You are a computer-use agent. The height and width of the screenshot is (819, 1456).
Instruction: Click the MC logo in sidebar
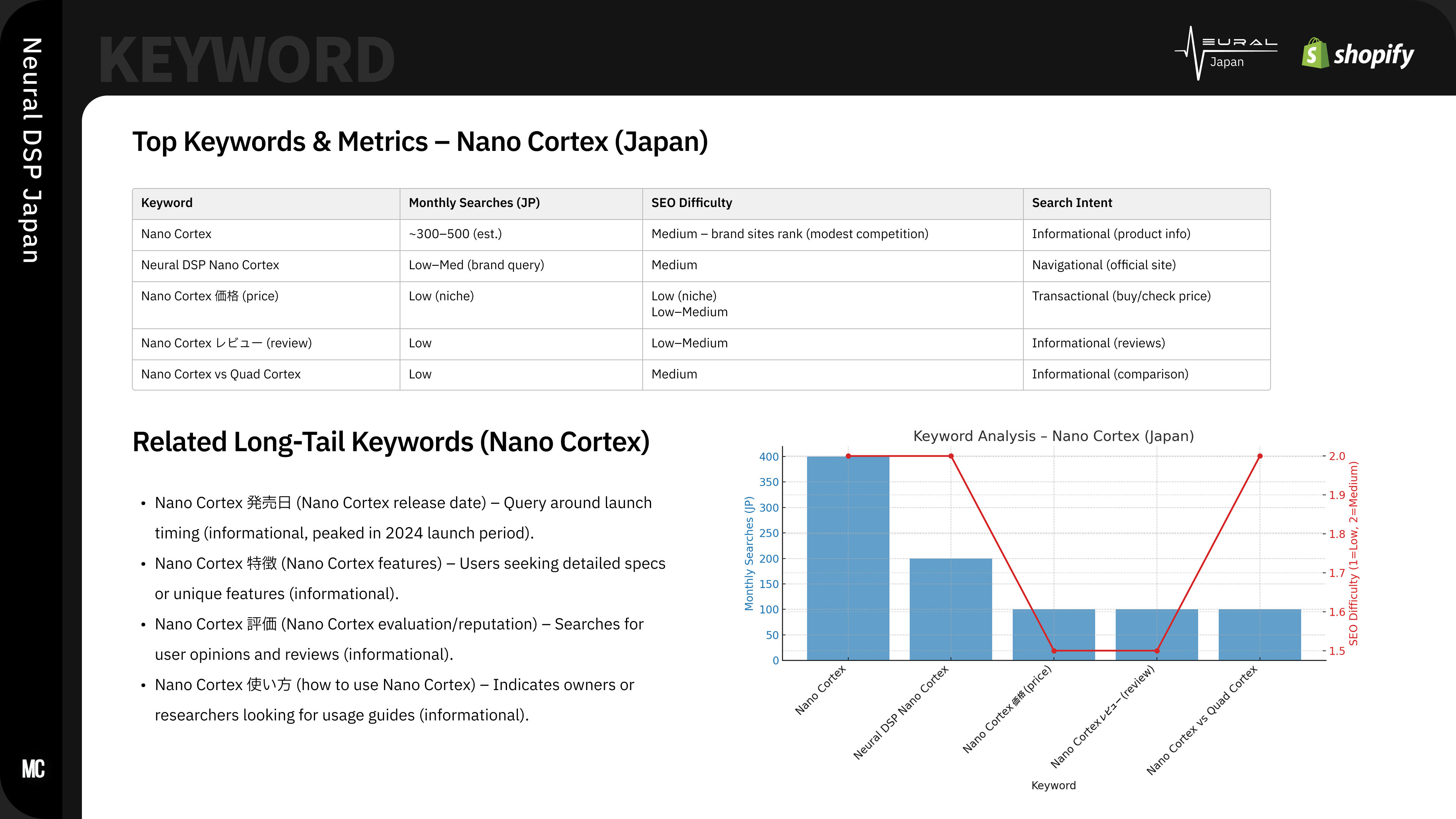[x=33, y=769]
